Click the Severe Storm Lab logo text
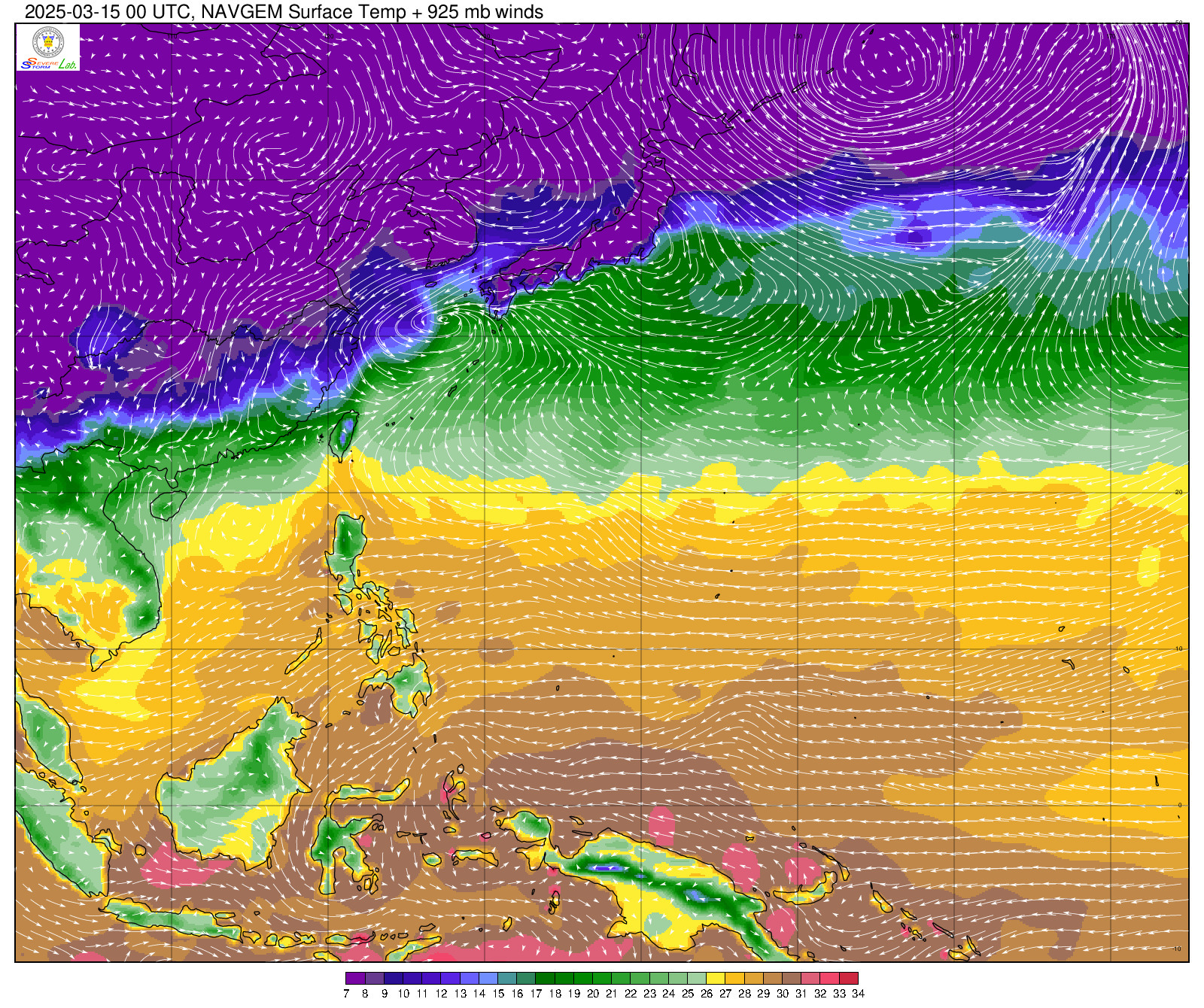The image size is (1204, 1008). (x=48, y=64)
